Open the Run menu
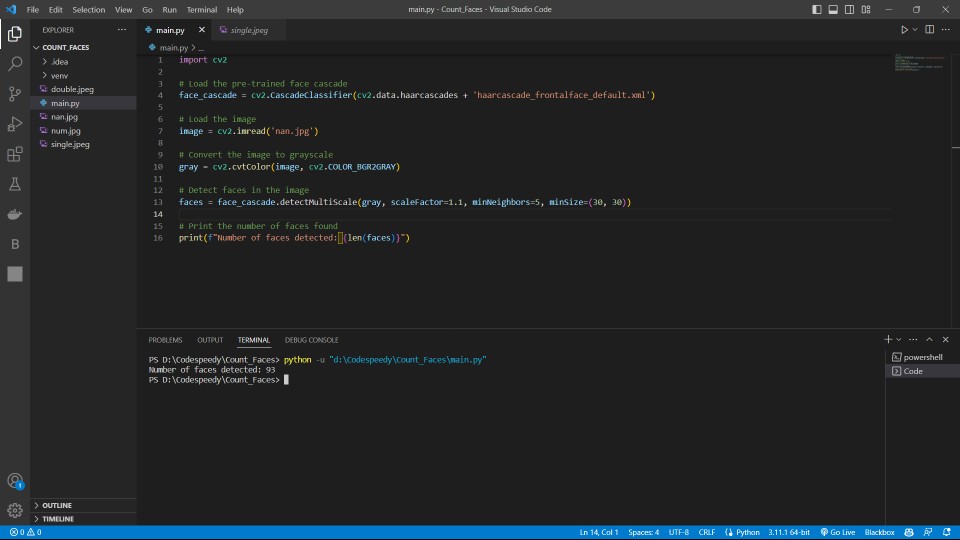The image size is (960, 540). [x=169, y=10]
